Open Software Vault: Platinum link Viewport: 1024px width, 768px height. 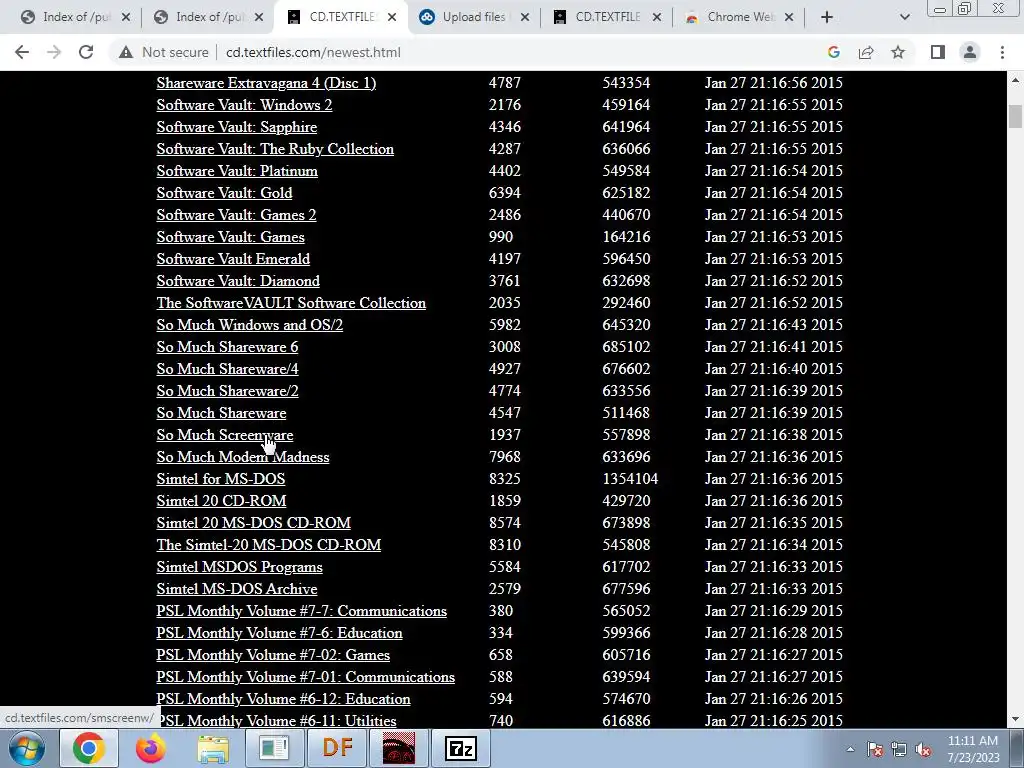[237, 171]
